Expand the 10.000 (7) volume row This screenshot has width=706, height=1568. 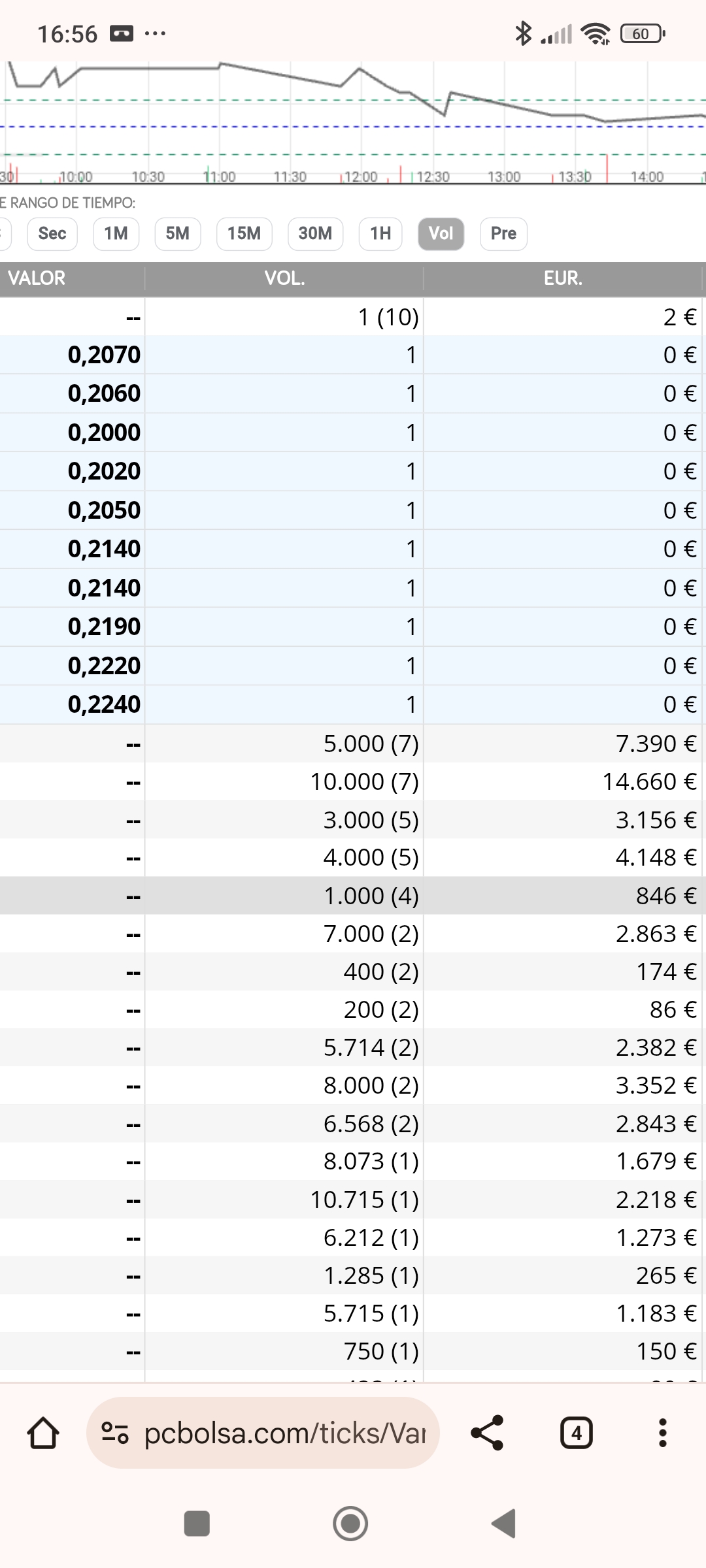click(353, 781)
